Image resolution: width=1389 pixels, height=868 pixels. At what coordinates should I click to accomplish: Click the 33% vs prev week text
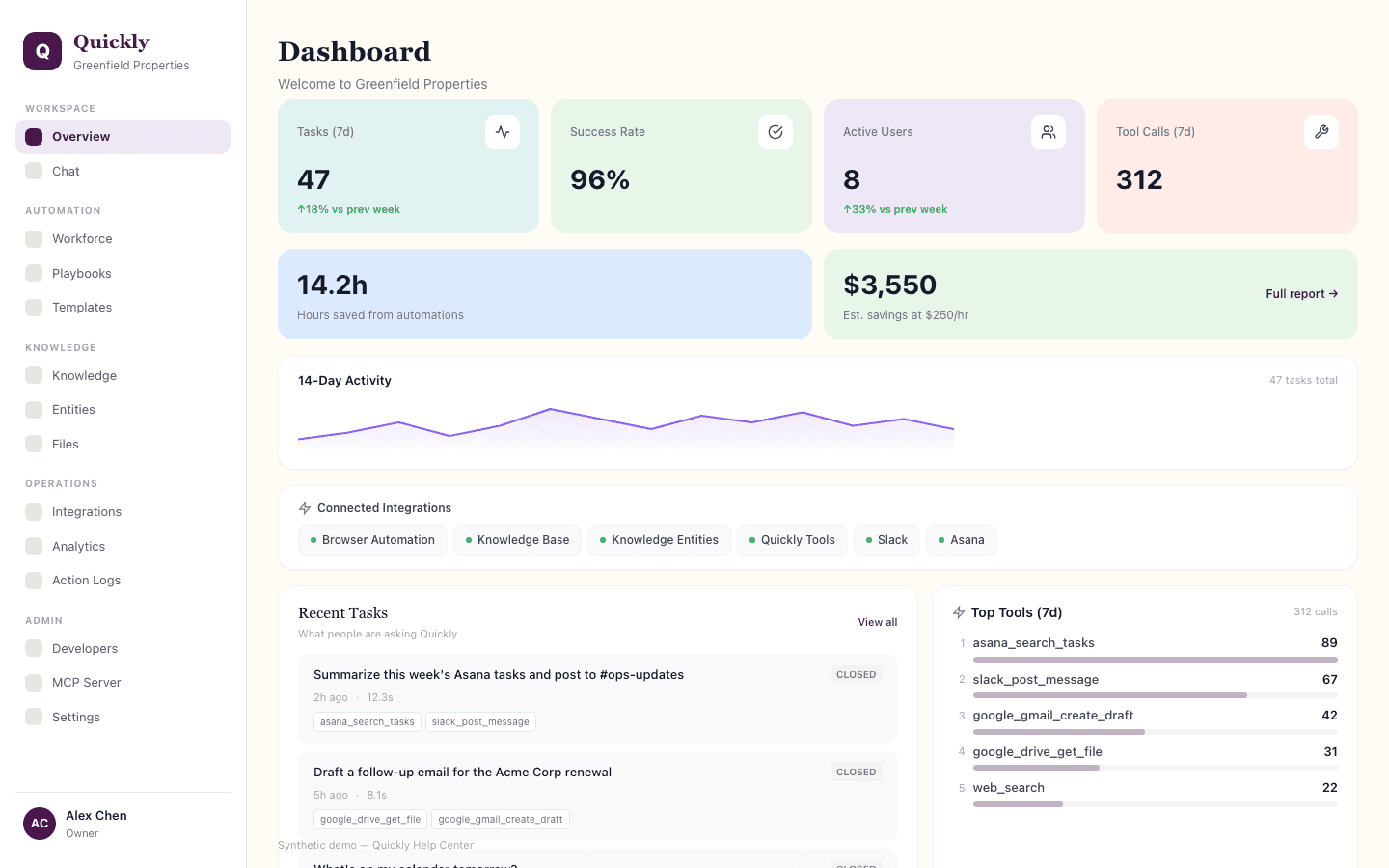tap(895, 209)
